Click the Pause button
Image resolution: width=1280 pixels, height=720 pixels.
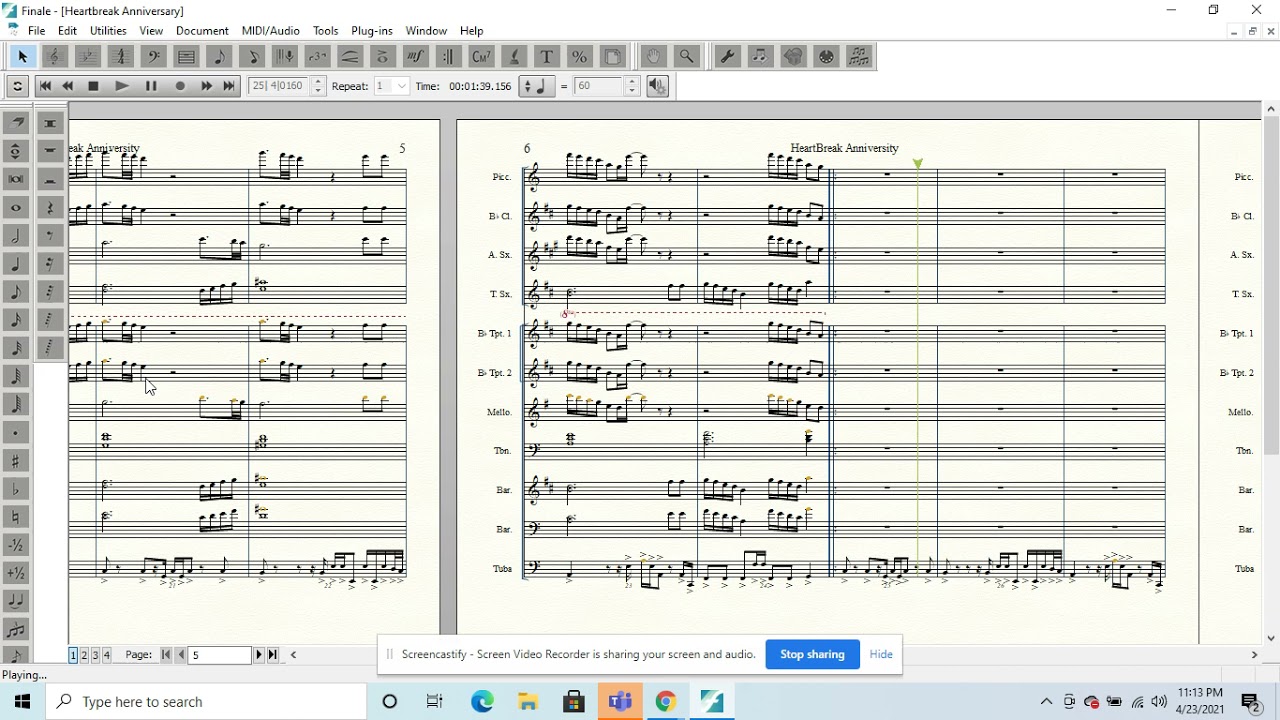[x=151, y=86]
